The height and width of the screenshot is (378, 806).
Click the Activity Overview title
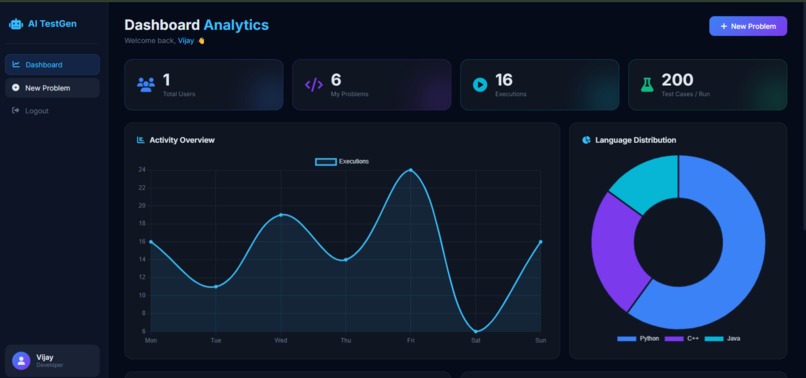coord(182,140)
